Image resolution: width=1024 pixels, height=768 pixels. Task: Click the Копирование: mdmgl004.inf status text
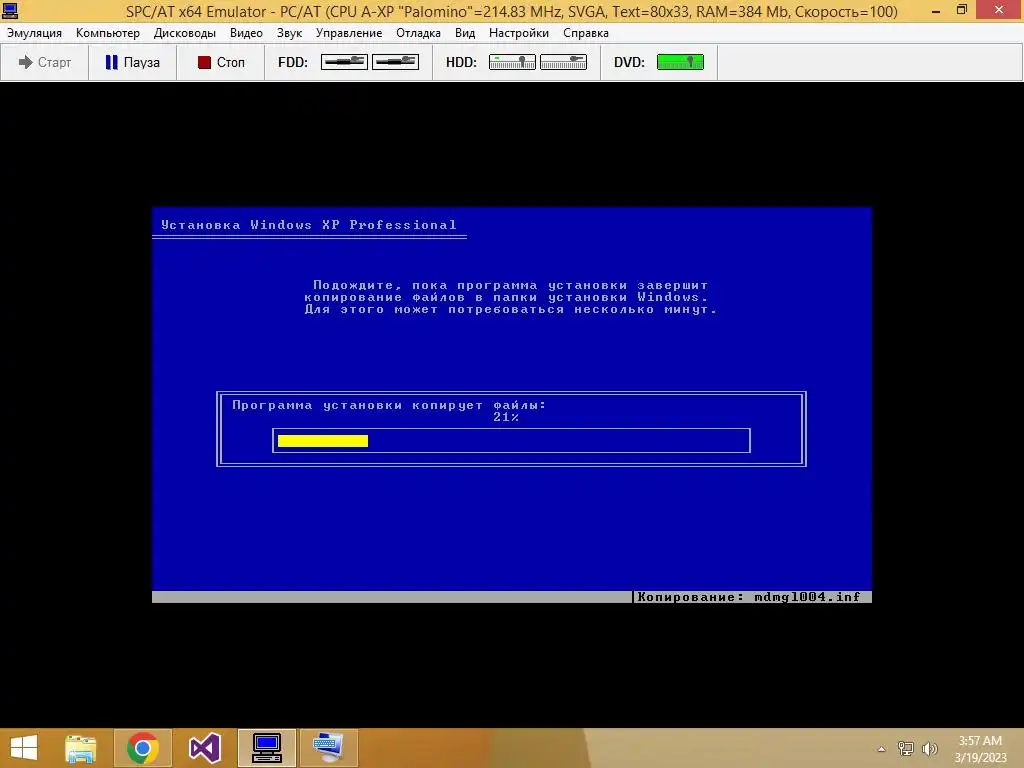tap(749, 597)
